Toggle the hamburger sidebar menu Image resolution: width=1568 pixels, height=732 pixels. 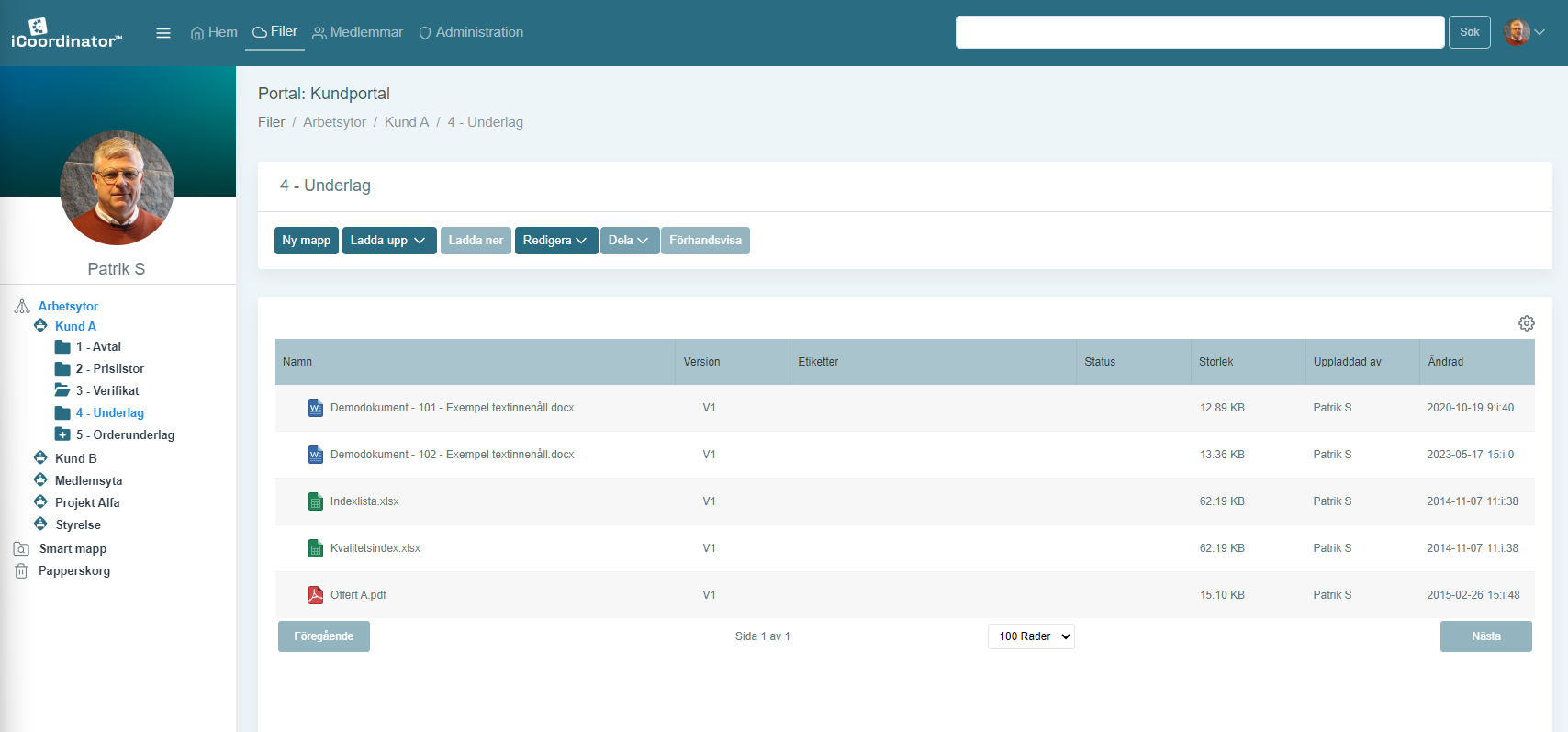[x=163, y=33]
